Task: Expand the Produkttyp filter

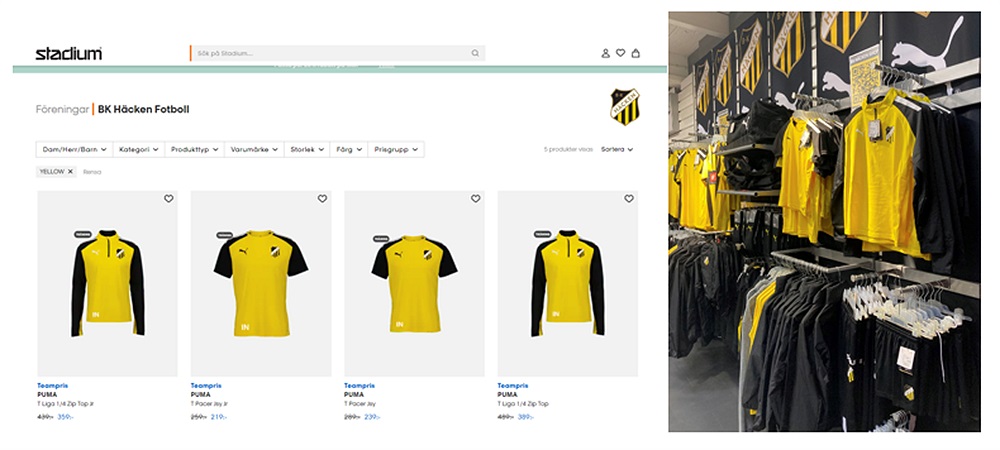Action: point(195,149)
